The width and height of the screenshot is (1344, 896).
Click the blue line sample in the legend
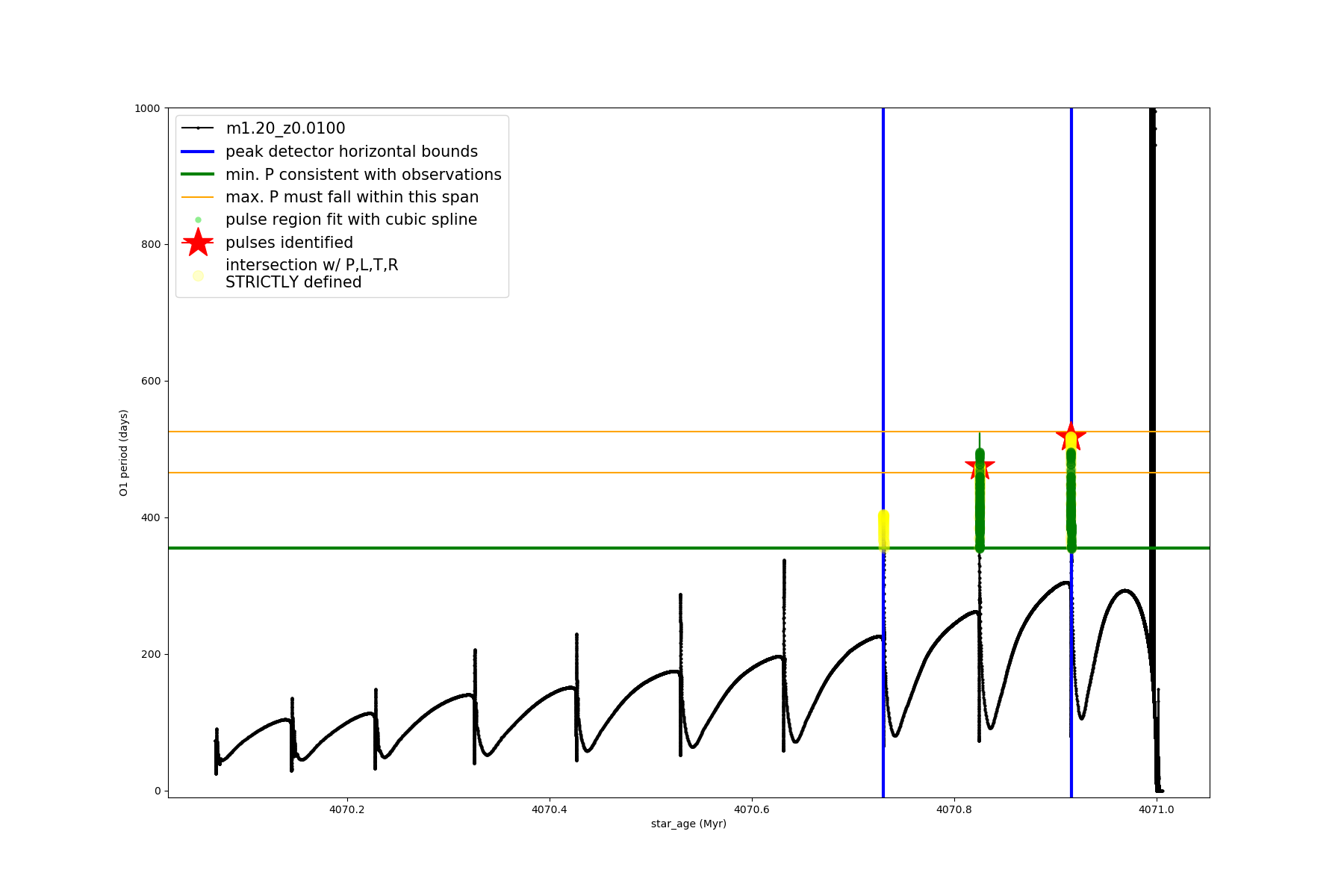click(198, 152)
